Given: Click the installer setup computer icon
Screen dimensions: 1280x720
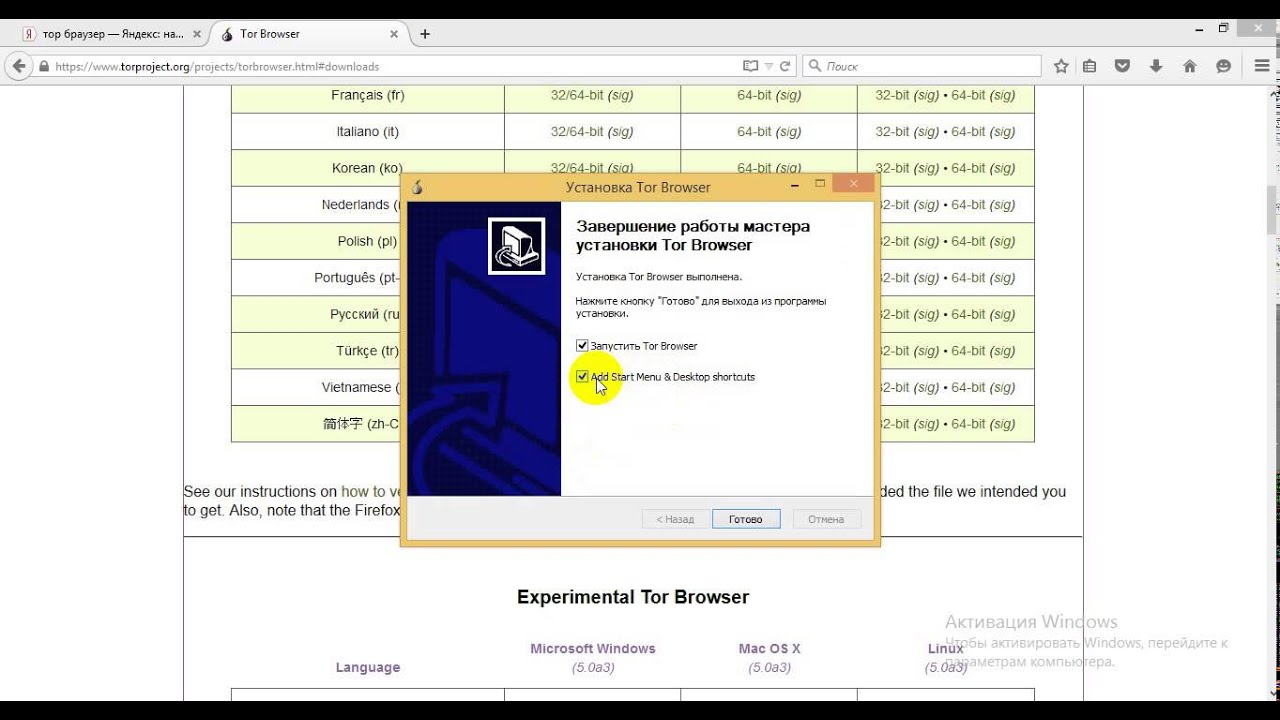Looking at the screenshot, I should pos(516,246).
